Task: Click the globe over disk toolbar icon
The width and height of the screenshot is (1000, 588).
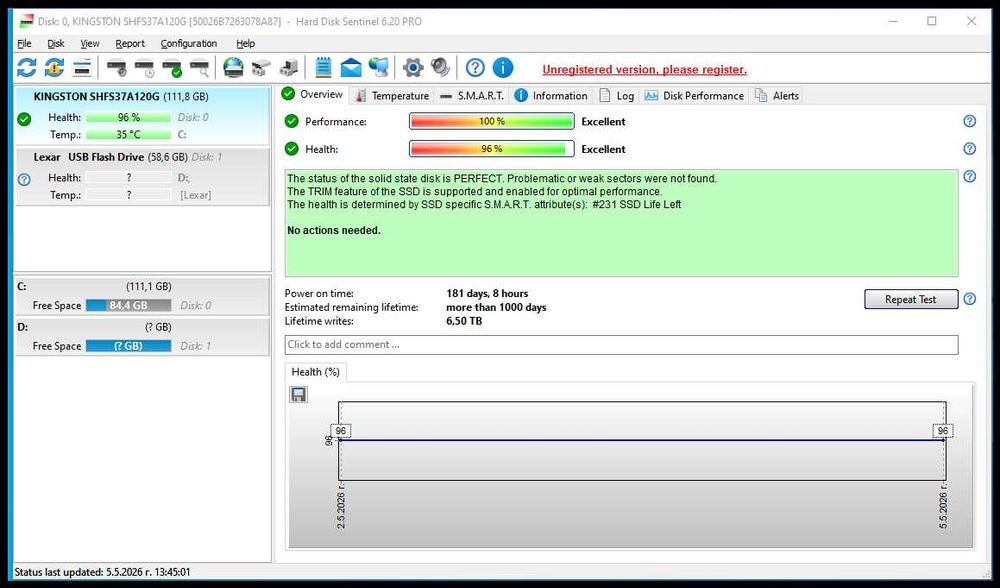Action: (233, 67)
